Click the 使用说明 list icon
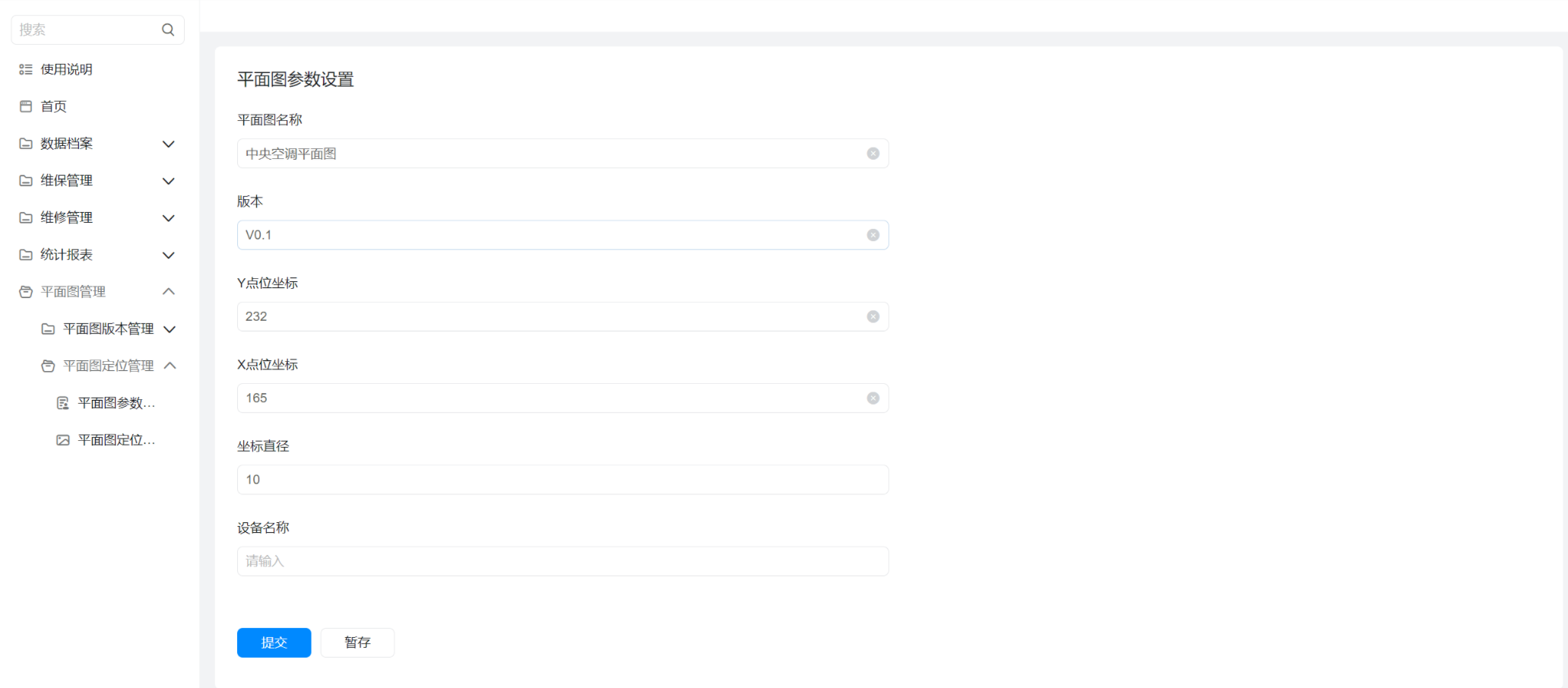This screenshot has width=1568, height=688. click(x=26, y=69)
